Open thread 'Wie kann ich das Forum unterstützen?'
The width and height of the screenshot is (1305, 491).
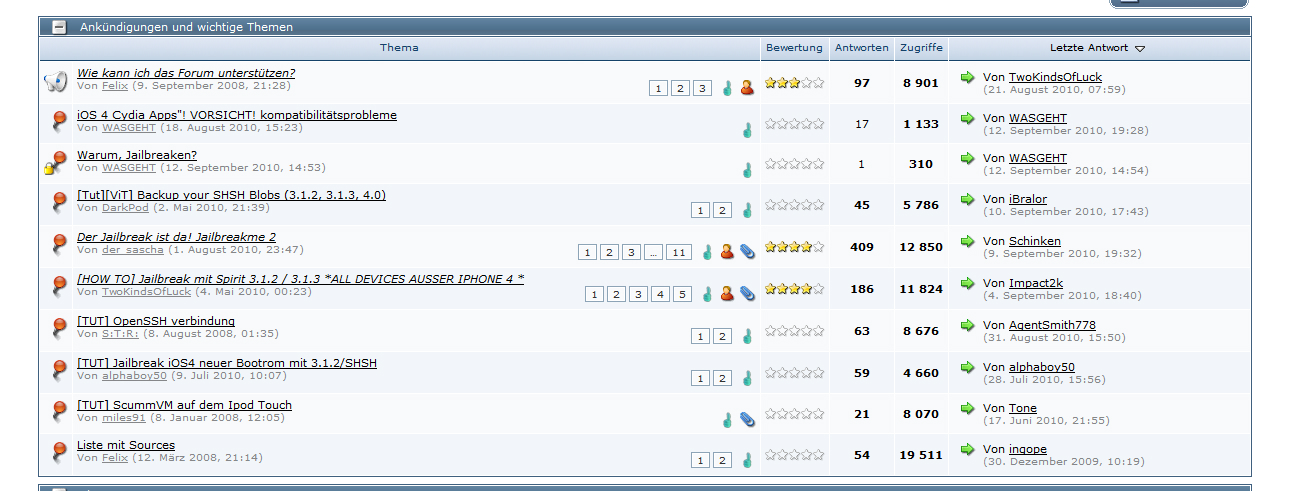click(186, 73)
